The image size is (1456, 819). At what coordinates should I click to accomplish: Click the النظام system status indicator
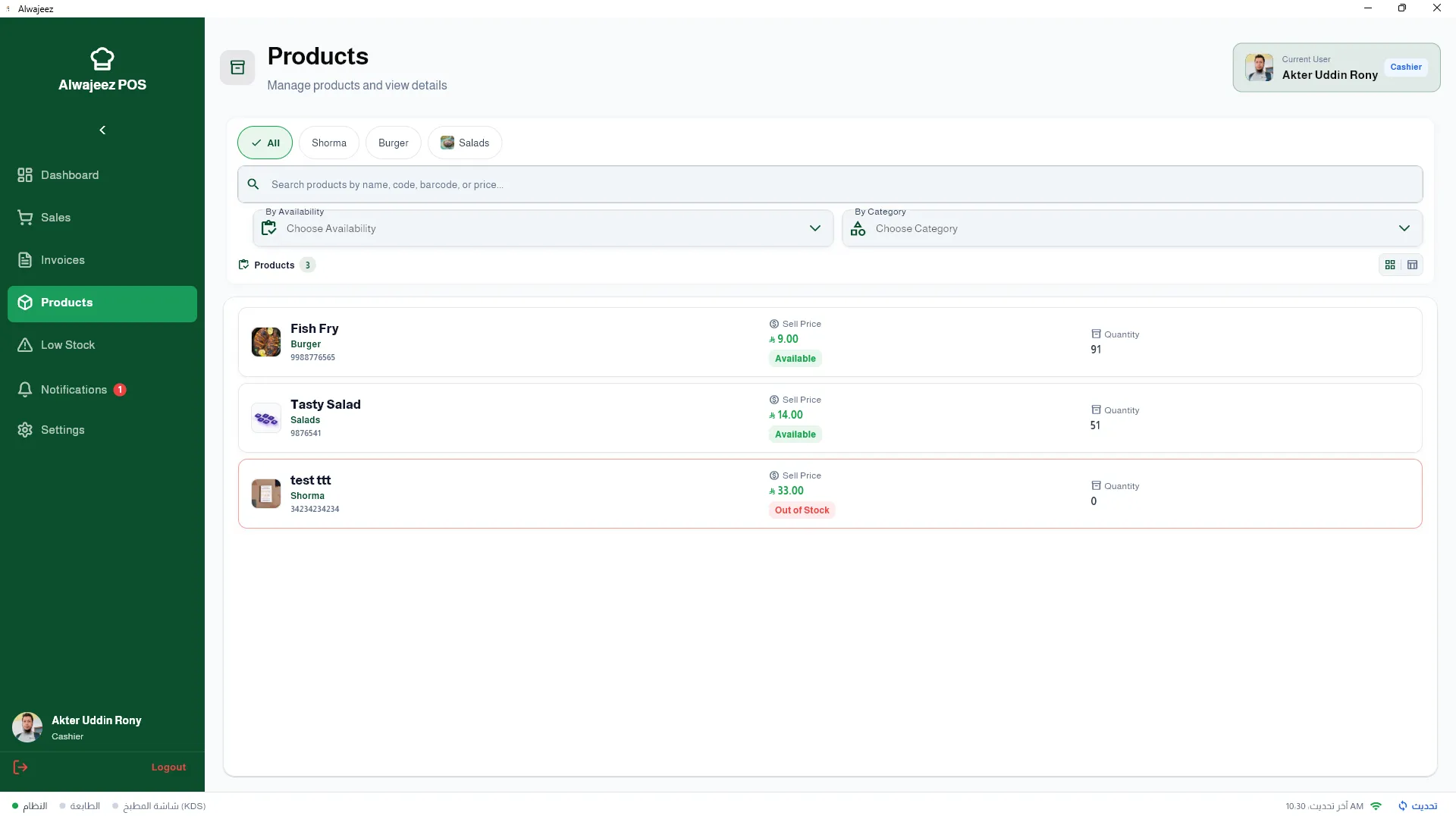[30, 806]
